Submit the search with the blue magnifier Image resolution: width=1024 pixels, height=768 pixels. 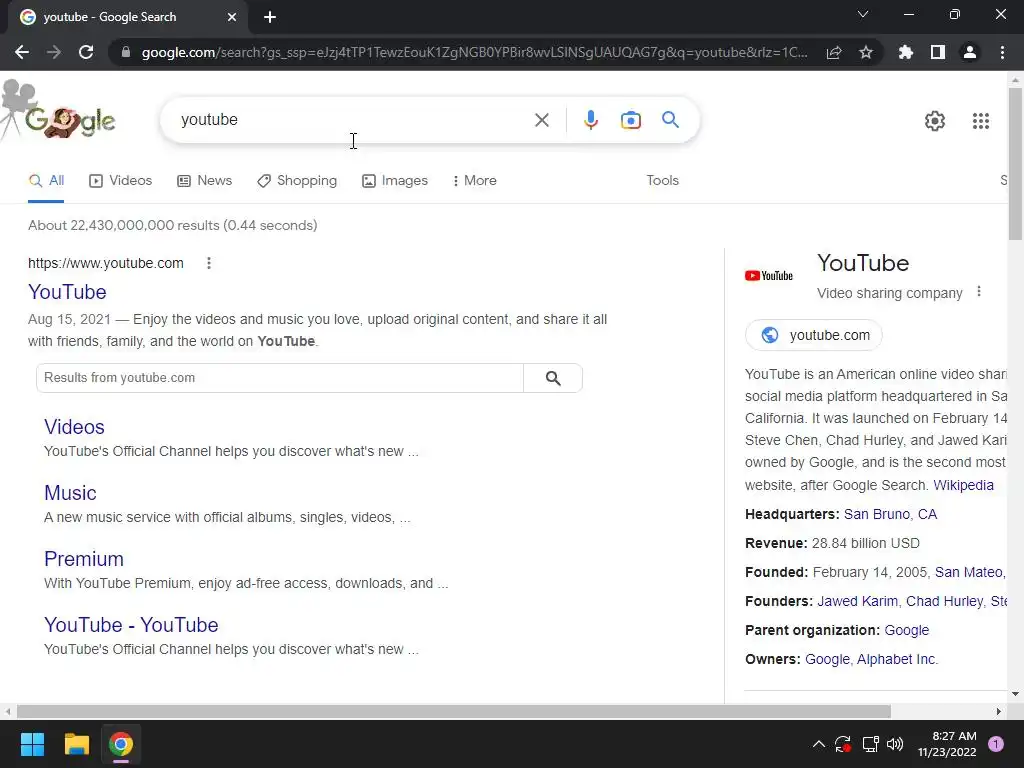pos(670,120)
